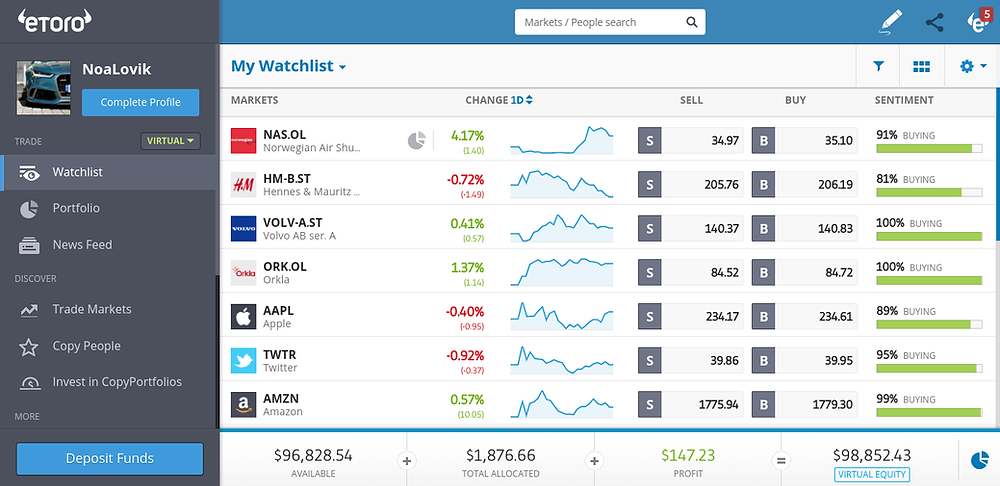The width and height of the screenshot is (1000, 486).
Task: Go to Trade Markets
Action: (109, 310)
